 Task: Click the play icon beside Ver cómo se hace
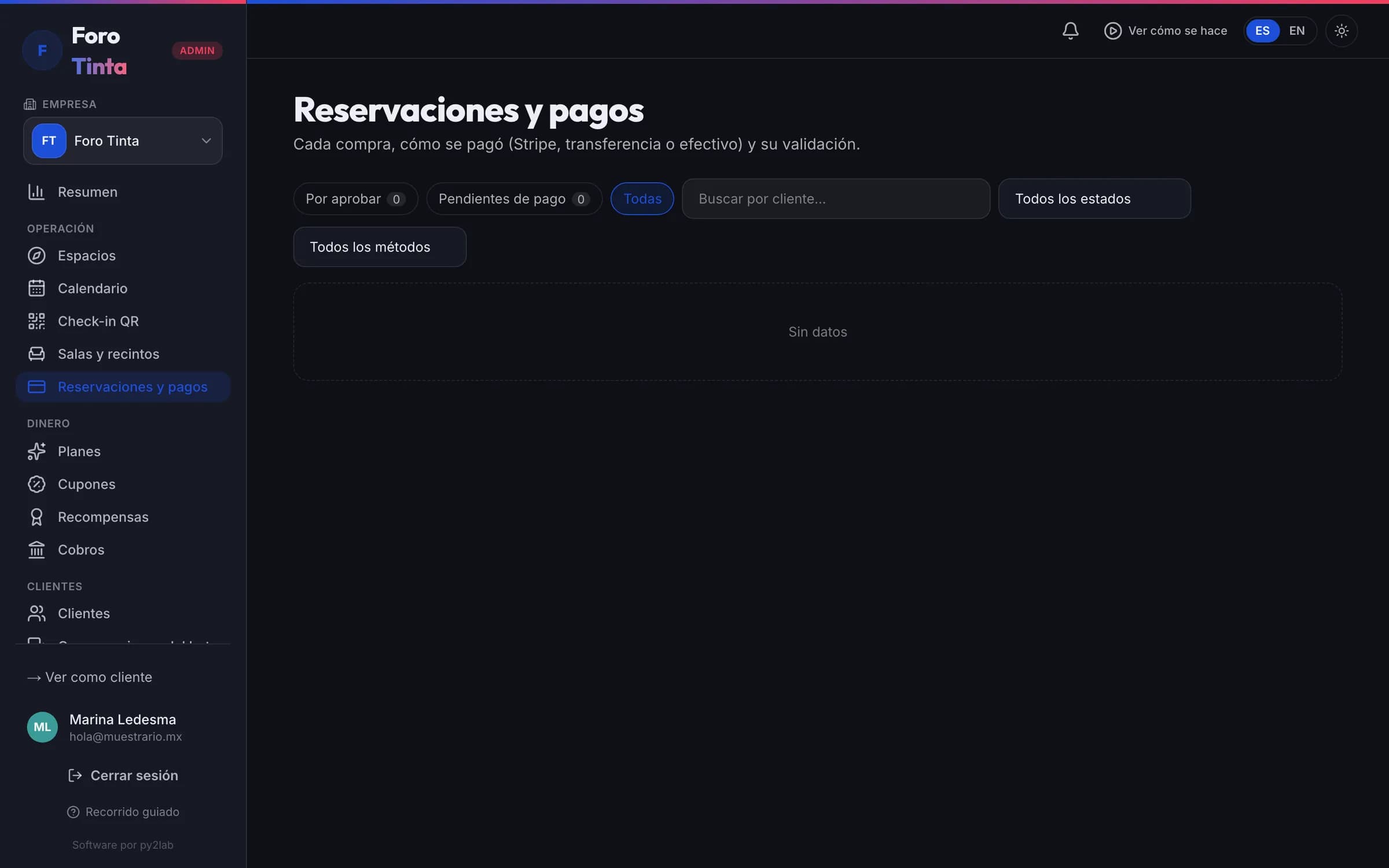tap(1112, 31)
